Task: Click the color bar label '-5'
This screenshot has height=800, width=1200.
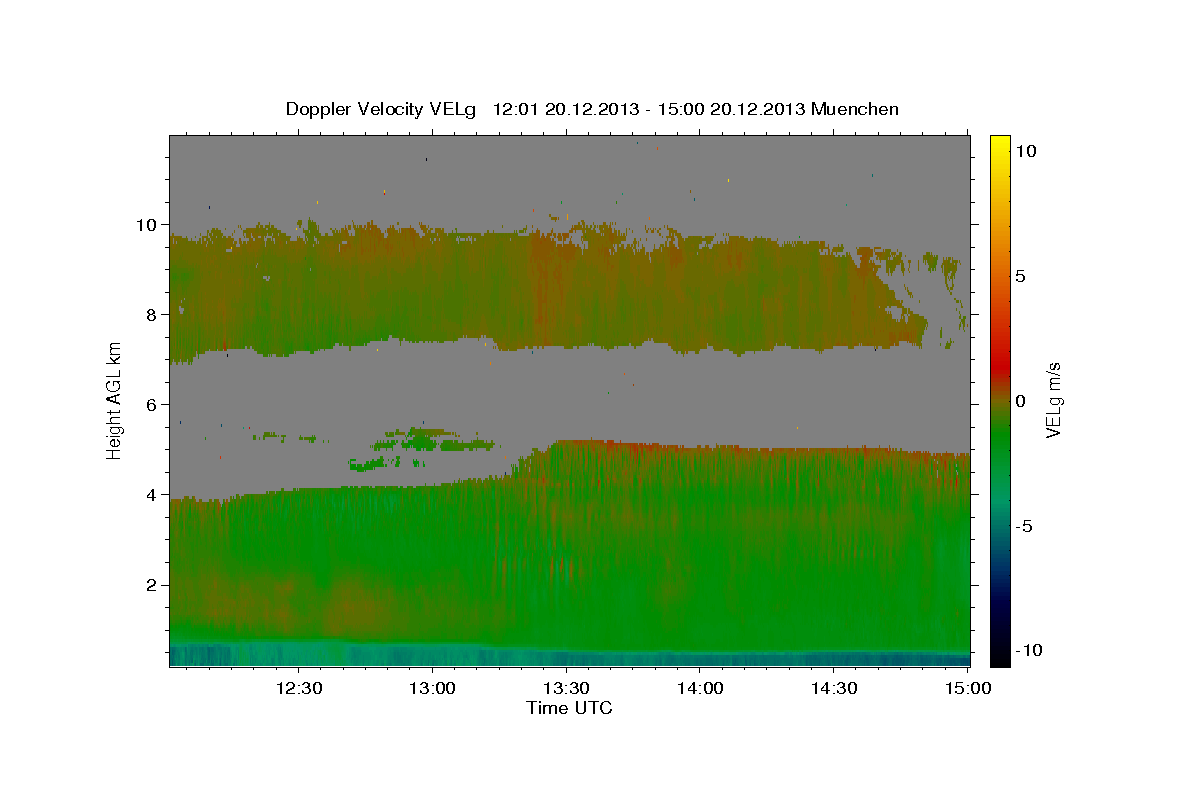Action: (x=1025, y=525)
